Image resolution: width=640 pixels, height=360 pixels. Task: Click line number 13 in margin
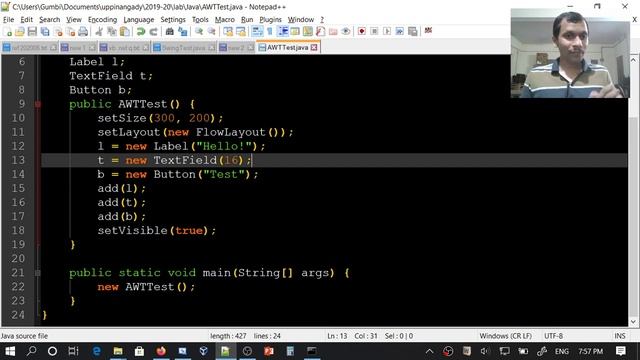[x=18, y=160]
